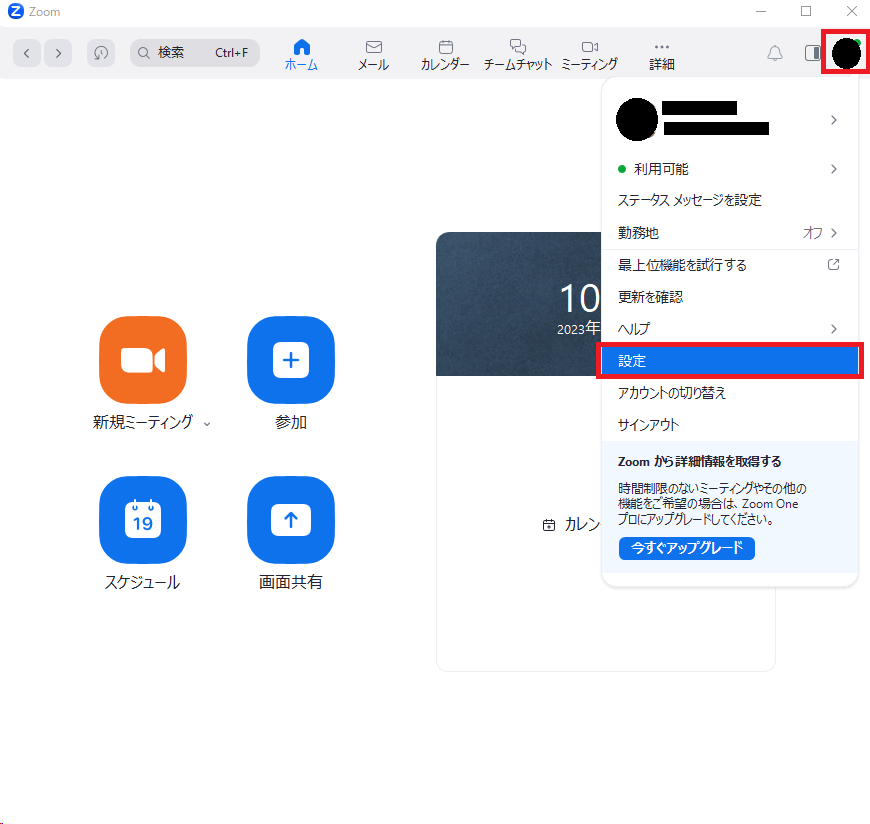
Task: Click the 今すぐアップグレード button
Action: (686, 548)
